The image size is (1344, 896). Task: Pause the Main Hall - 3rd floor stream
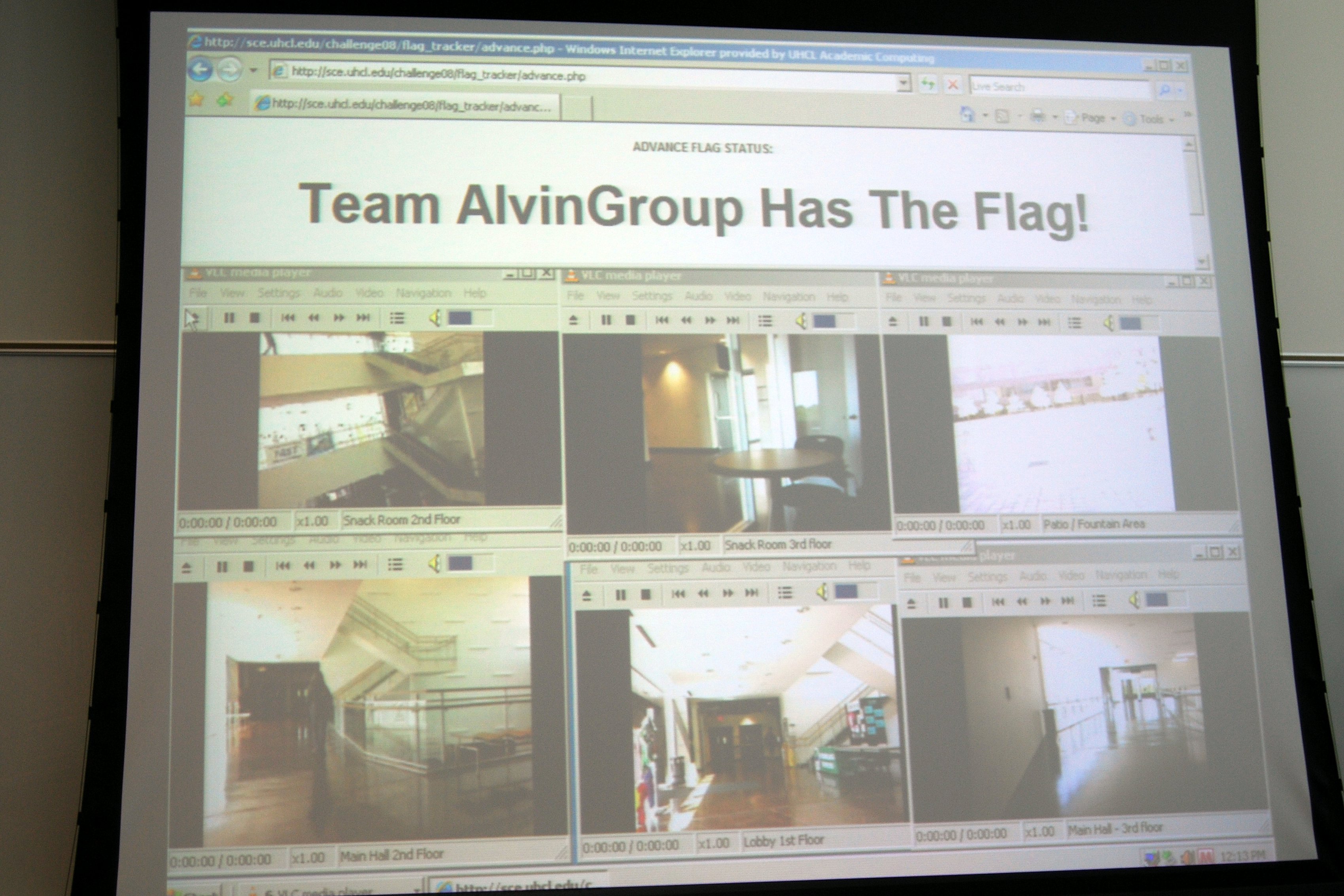click(943, 602)
